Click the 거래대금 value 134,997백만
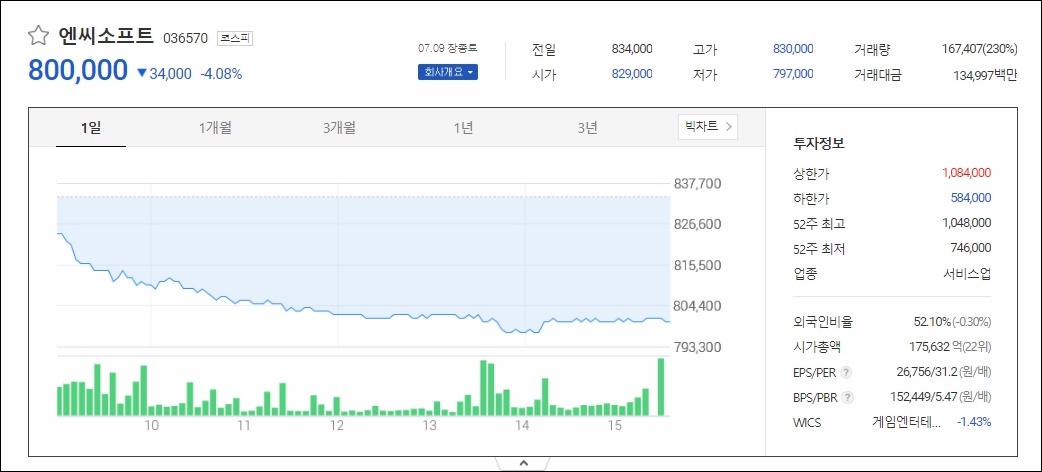The width and height of the screenshot is (1042, 472). click(x=985, y=75)
